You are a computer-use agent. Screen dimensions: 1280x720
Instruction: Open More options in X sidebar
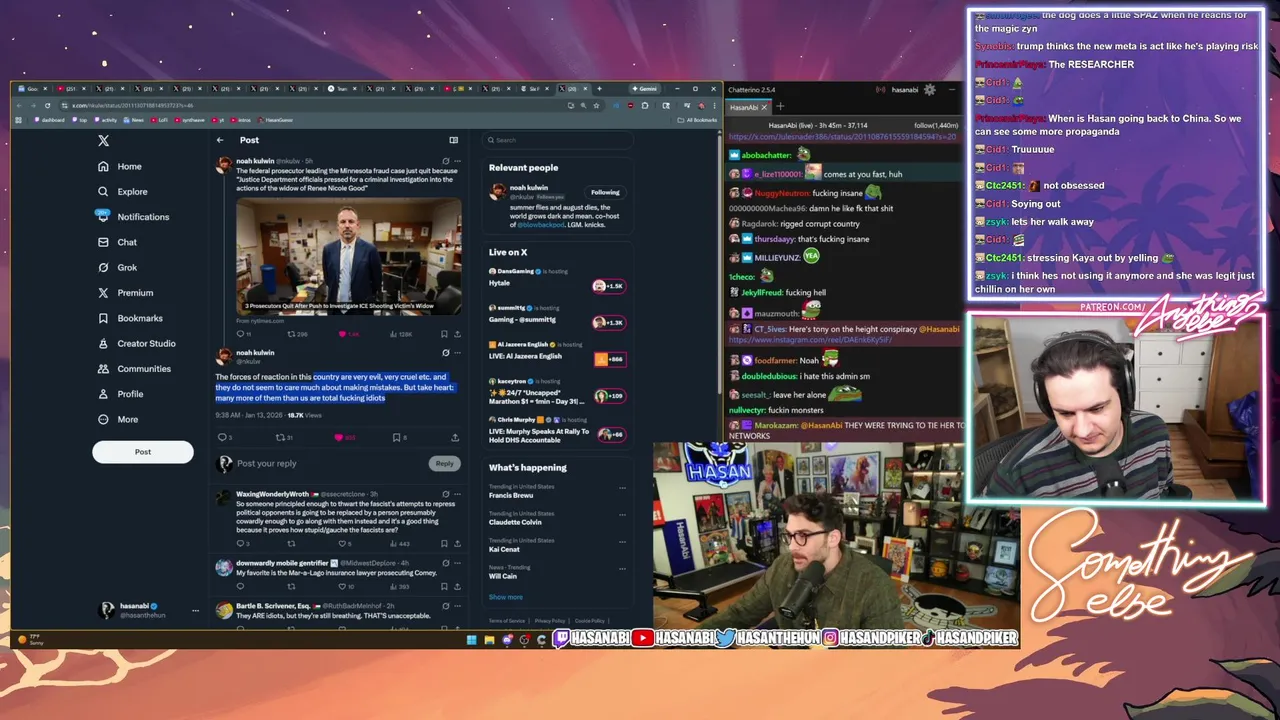point(118,419)
